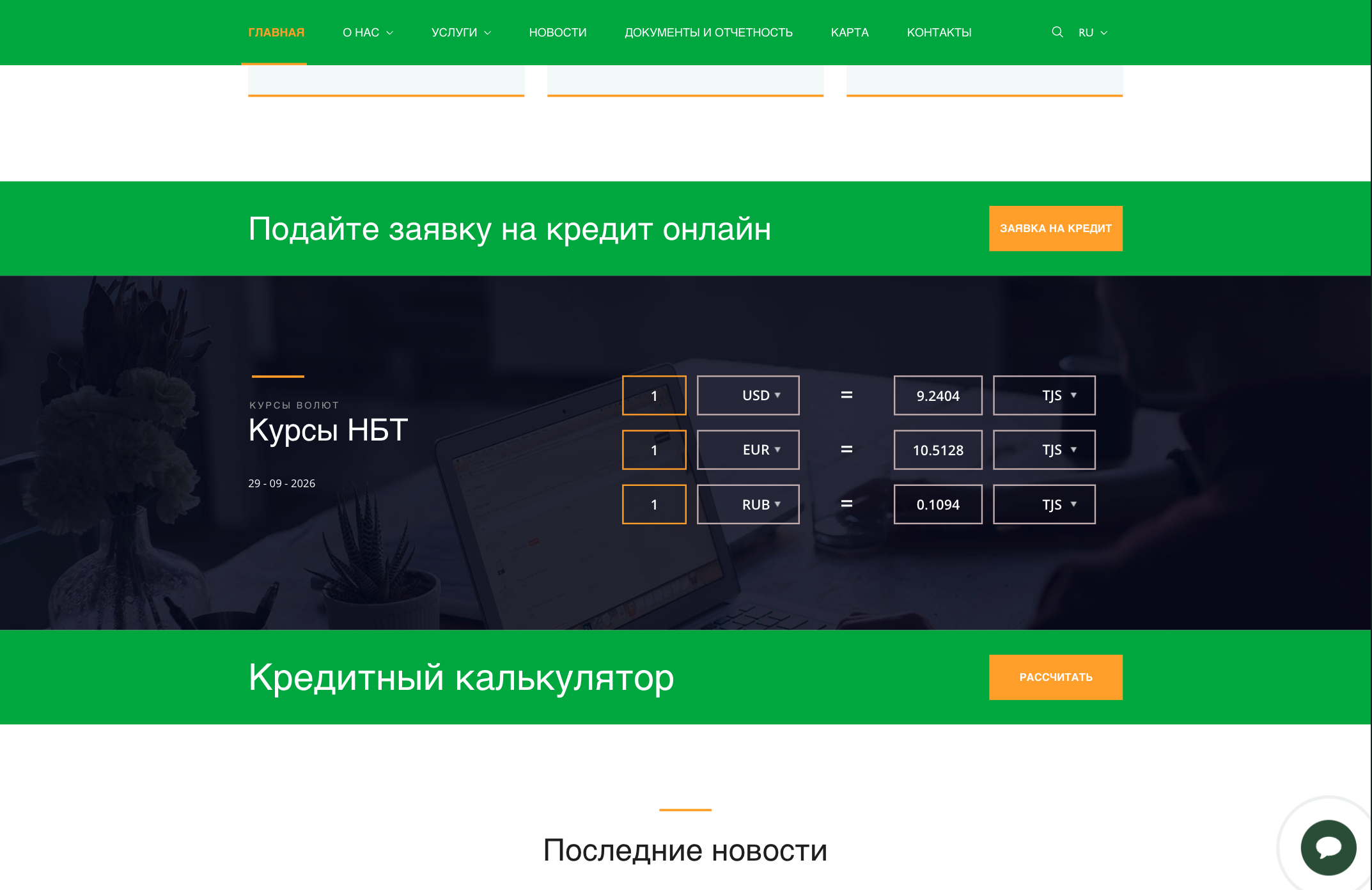Focus the amount field in USD row
Image resolution: width=1372 pixels, height=890 pixels.
click(x=654, y=395)
